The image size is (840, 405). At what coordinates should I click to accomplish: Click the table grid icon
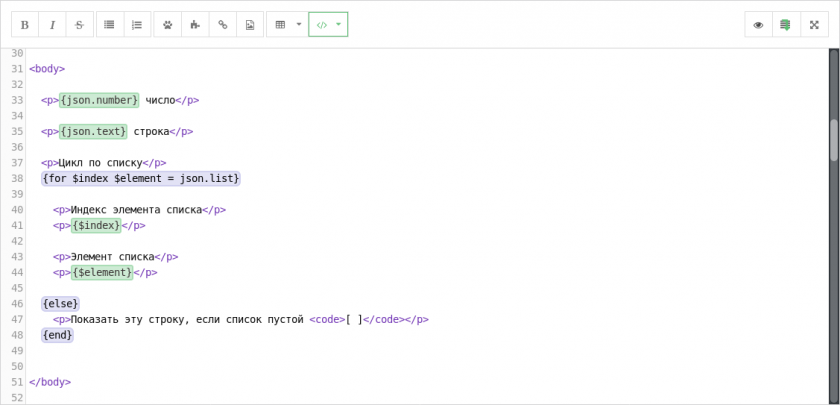tap(280, 25)
